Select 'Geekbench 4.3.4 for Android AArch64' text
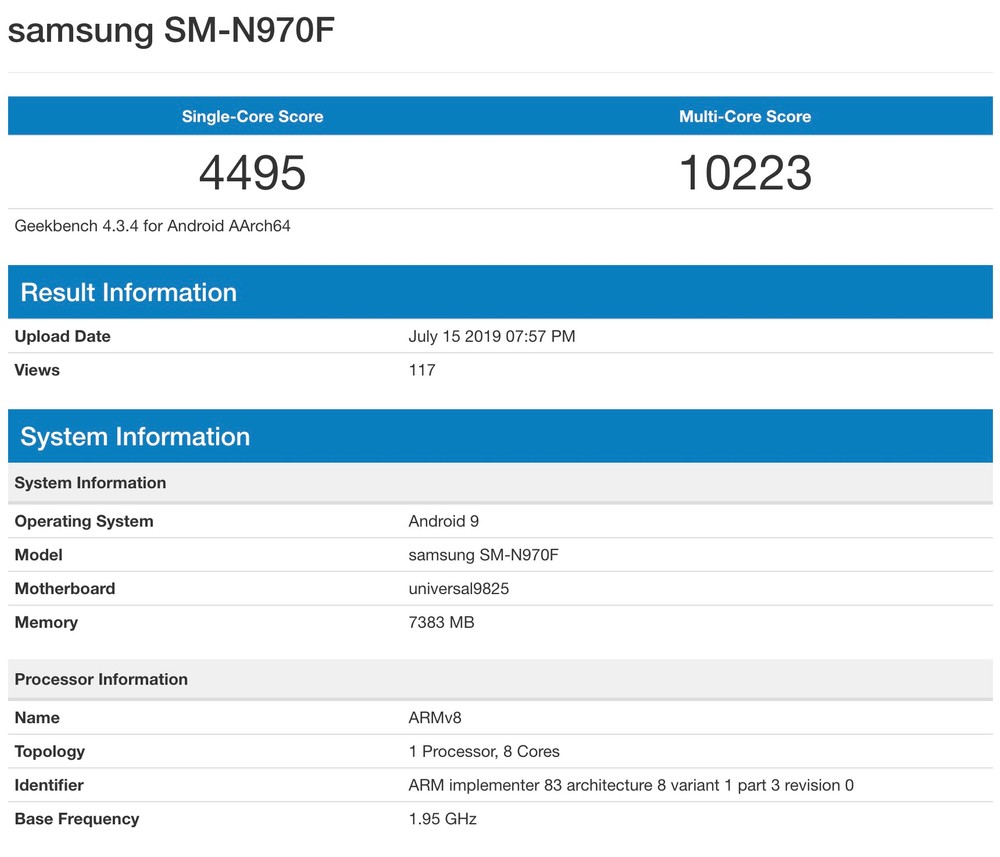The height and width of the screenshot is (857, 1000). click(152, 226)
